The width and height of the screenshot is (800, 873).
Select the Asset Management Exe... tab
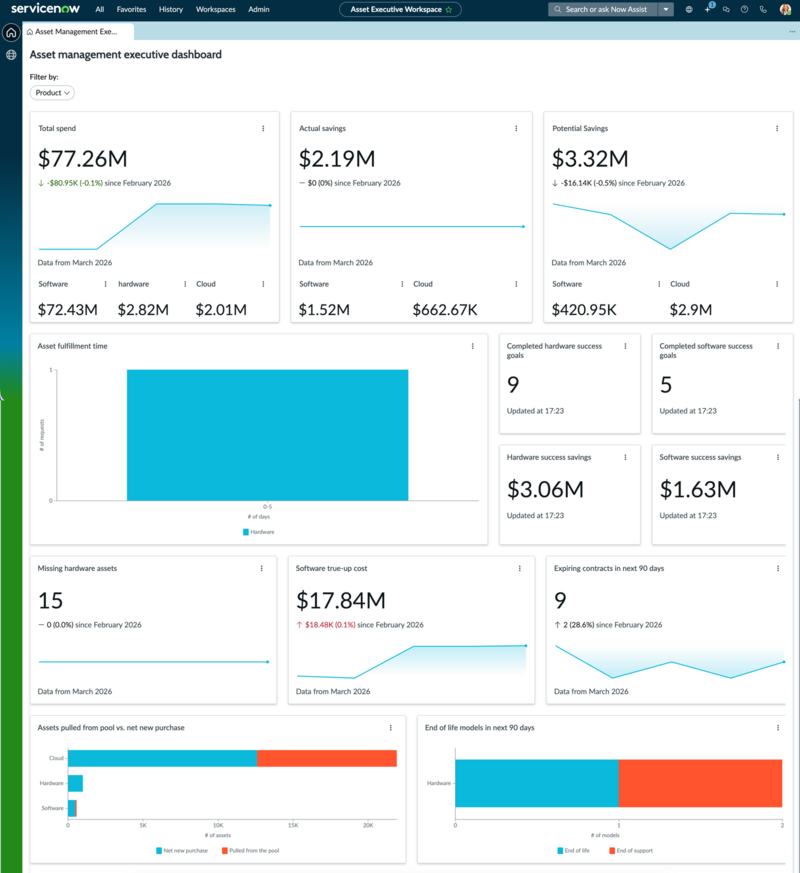pyautogui.click(x=76, y=32)
